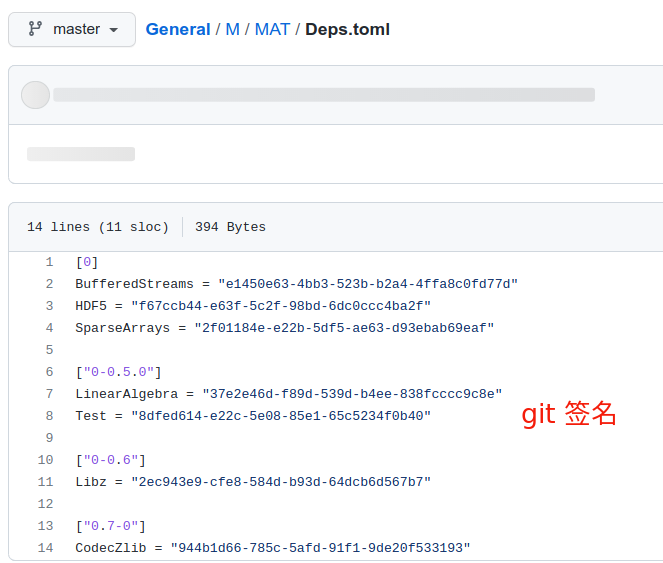Click the ["0.7-0"] section header
The height and width of the screenshot is (563, 663).
(x=111, y=526)
